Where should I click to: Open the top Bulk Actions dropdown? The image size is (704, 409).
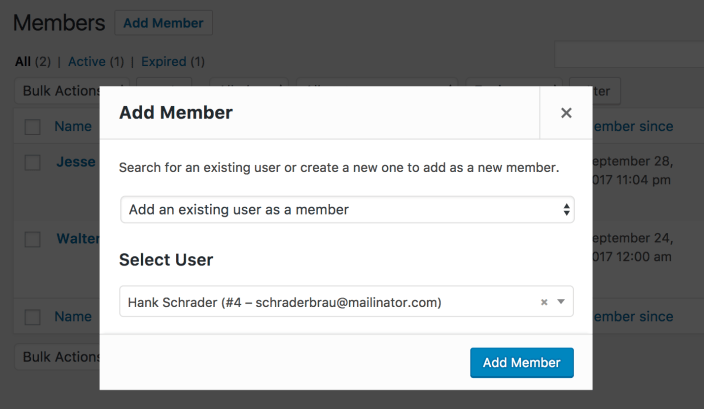coord(60,91)
